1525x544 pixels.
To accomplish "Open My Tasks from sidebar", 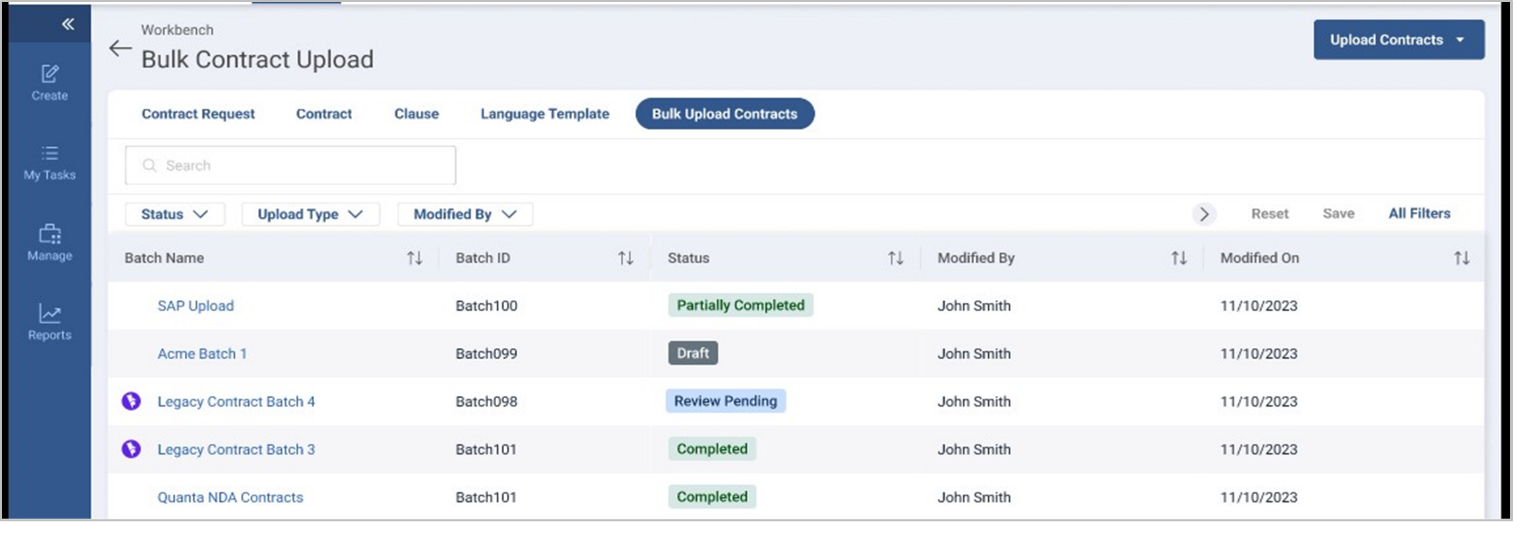I will (x=50, y=154).
